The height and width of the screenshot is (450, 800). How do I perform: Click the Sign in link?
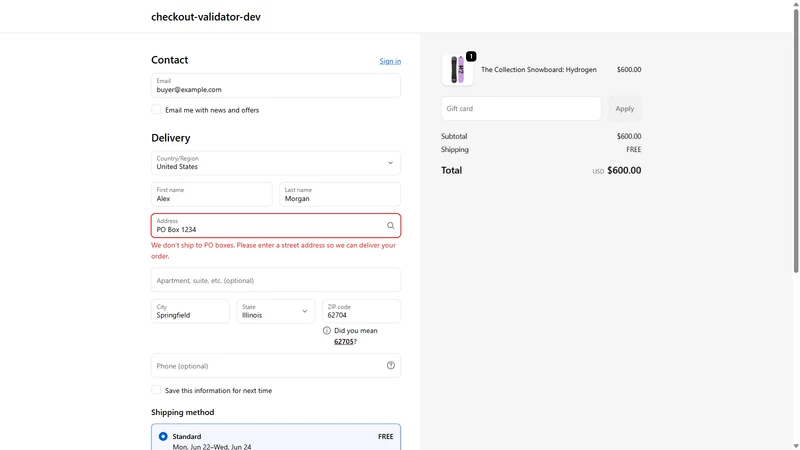click(x=390, y=61)
